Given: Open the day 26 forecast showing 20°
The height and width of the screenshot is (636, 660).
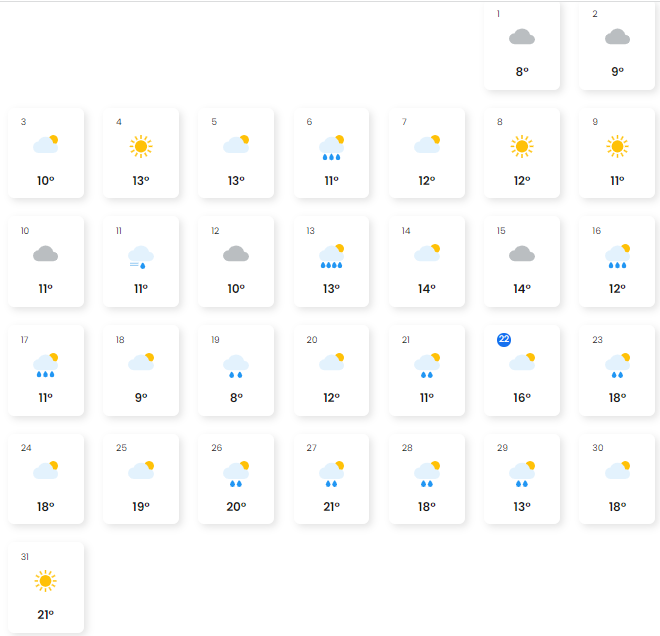Looking at the screenshot, I should coord(236,478).
